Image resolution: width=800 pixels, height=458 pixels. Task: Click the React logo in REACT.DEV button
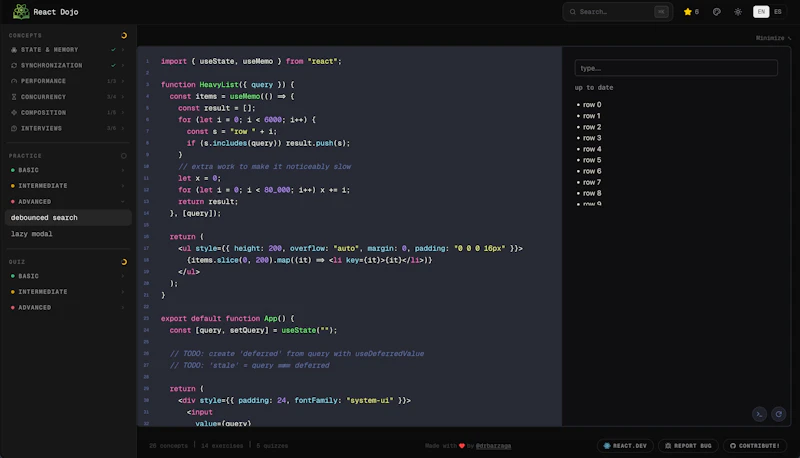point(607,446)
